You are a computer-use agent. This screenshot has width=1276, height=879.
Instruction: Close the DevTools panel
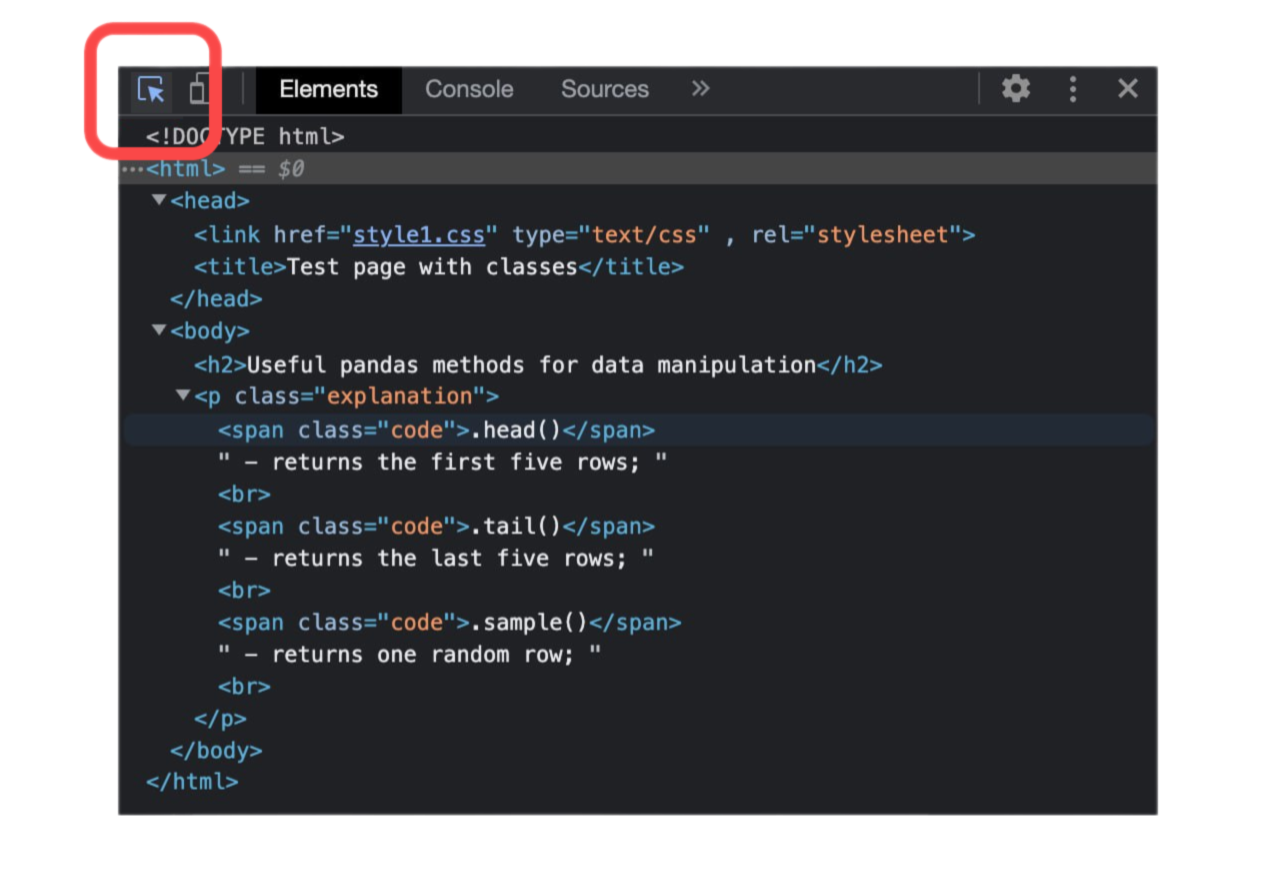point(1127,89)
